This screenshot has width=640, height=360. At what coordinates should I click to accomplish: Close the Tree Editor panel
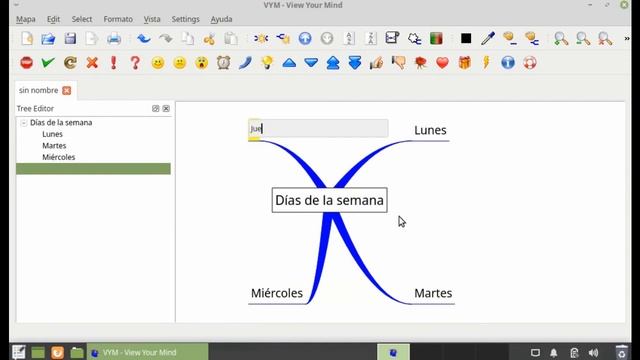point(166,109)
